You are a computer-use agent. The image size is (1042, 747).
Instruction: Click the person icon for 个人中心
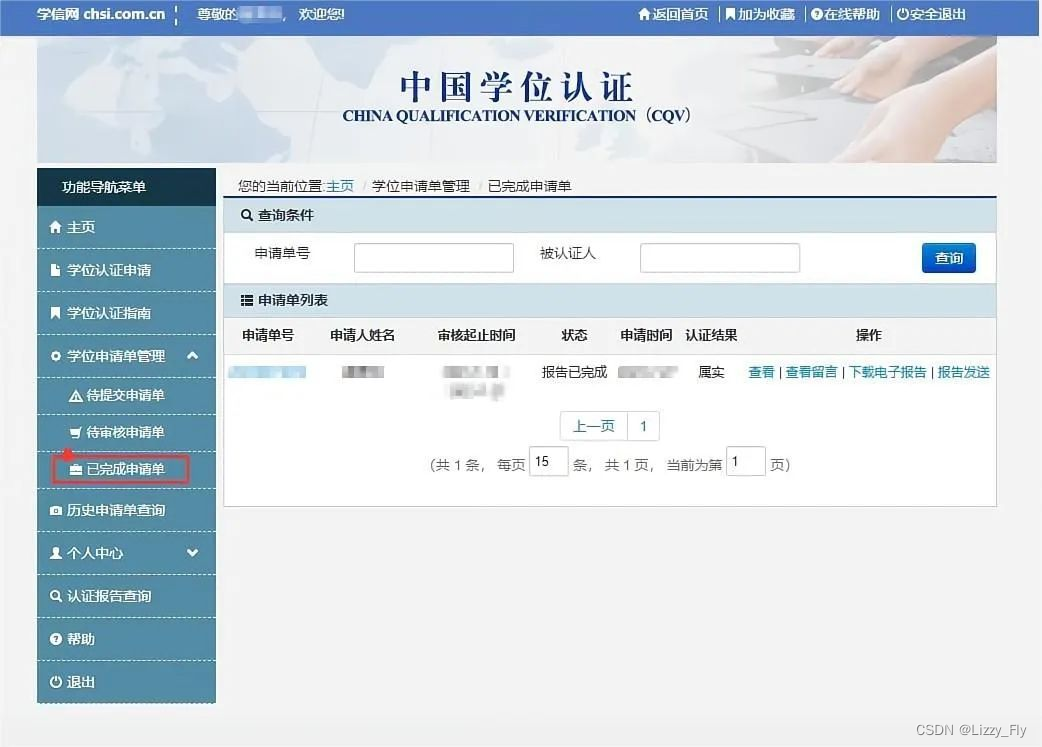58,553
